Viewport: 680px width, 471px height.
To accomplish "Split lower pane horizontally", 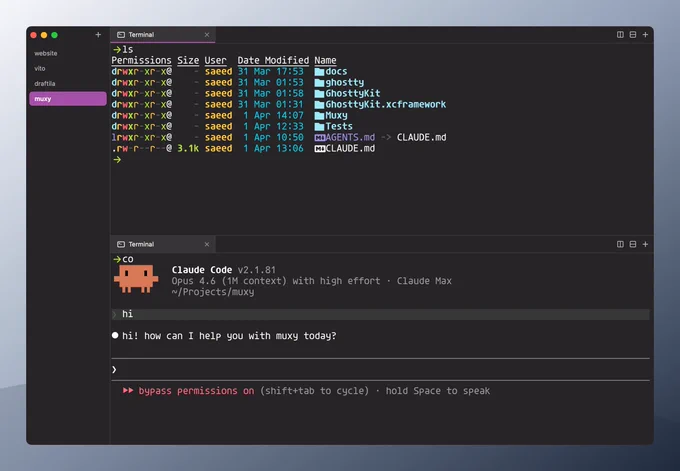I will pyautogui.click(x=633, y=244).
